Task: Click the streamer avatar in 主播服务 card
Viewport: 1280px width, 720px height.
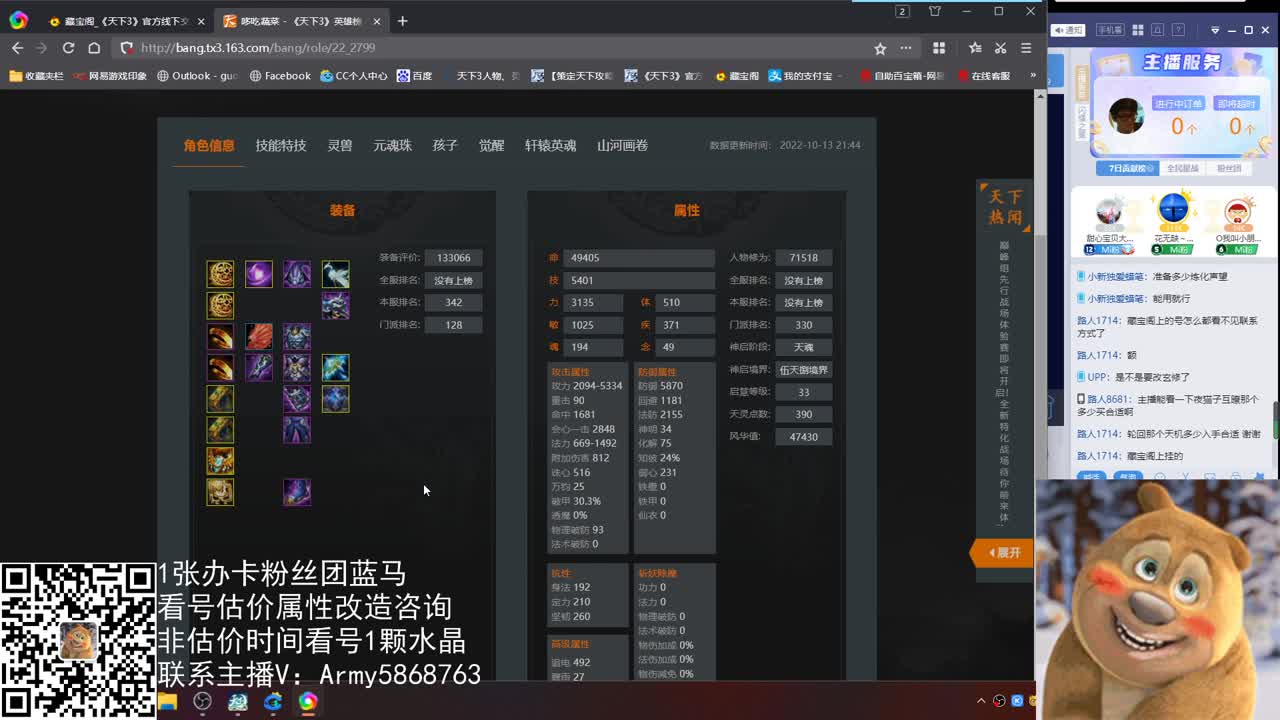Action: [x=1126, y=116]
